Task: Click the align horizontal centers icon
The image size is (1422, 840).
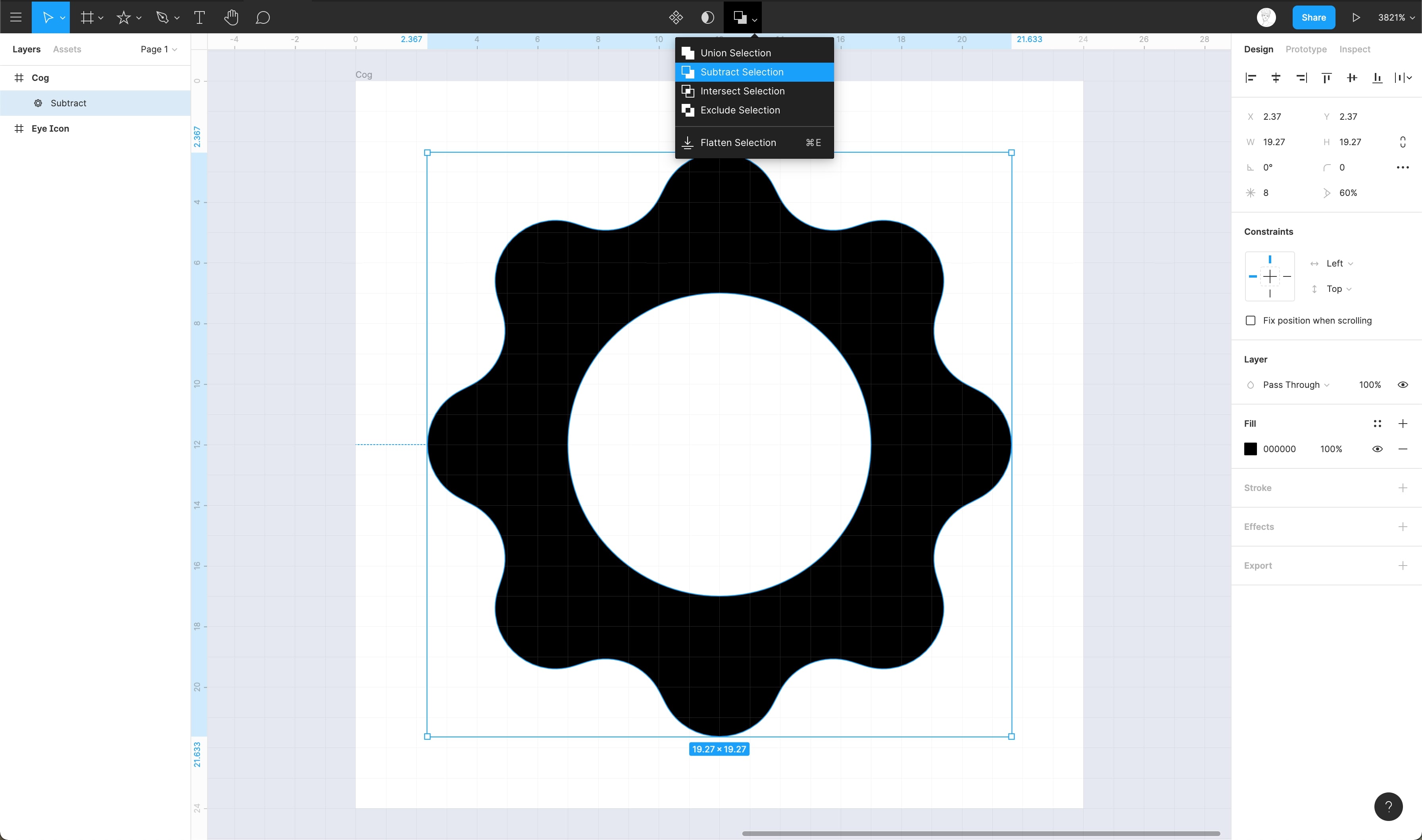Action: pos(1276,78)
